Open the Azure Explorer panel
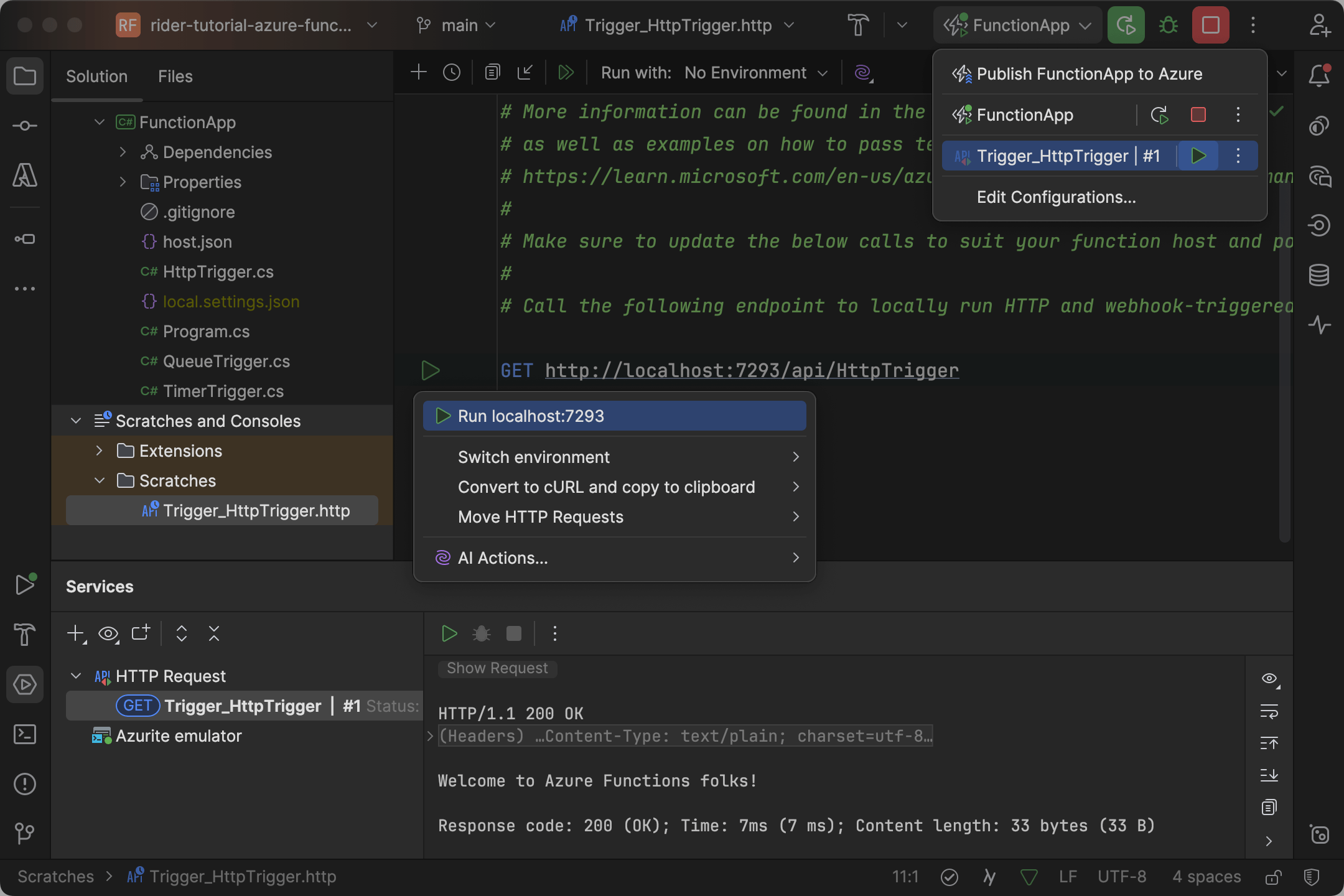 (x=25, y=175)
